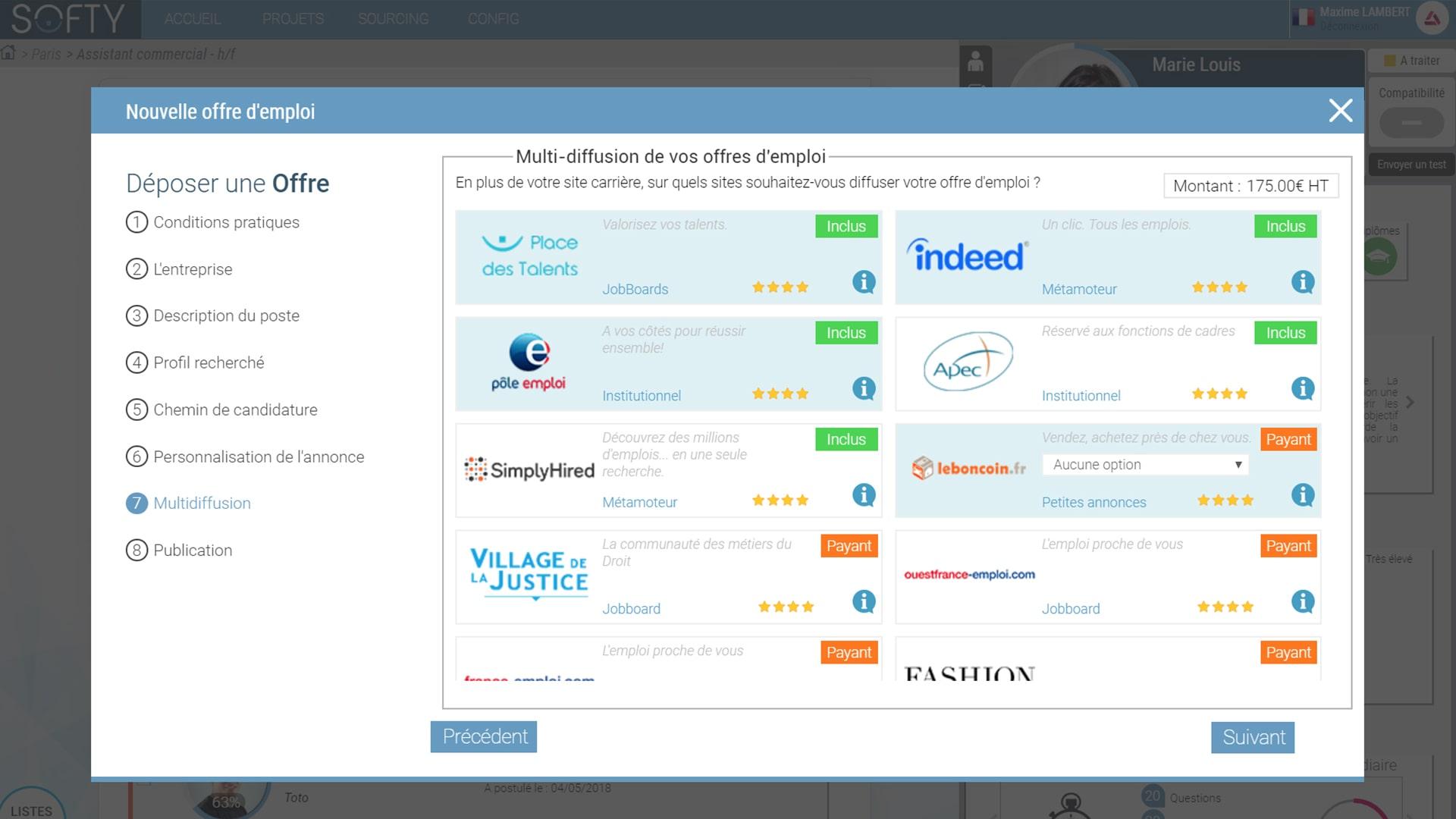Click the Paris breadcrumb link
Image resolution: width=1456 pixels, height=819 pixels.
[x=46, y=55]
